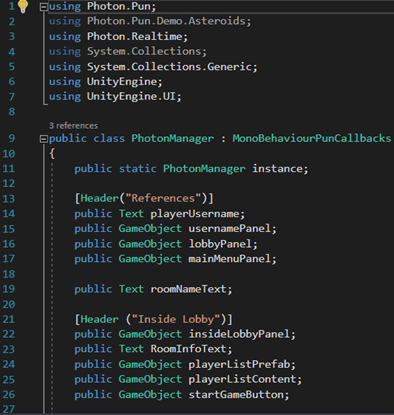Collapse the PhotonManager class block
394x415 pixels.
tap(43, 139)
